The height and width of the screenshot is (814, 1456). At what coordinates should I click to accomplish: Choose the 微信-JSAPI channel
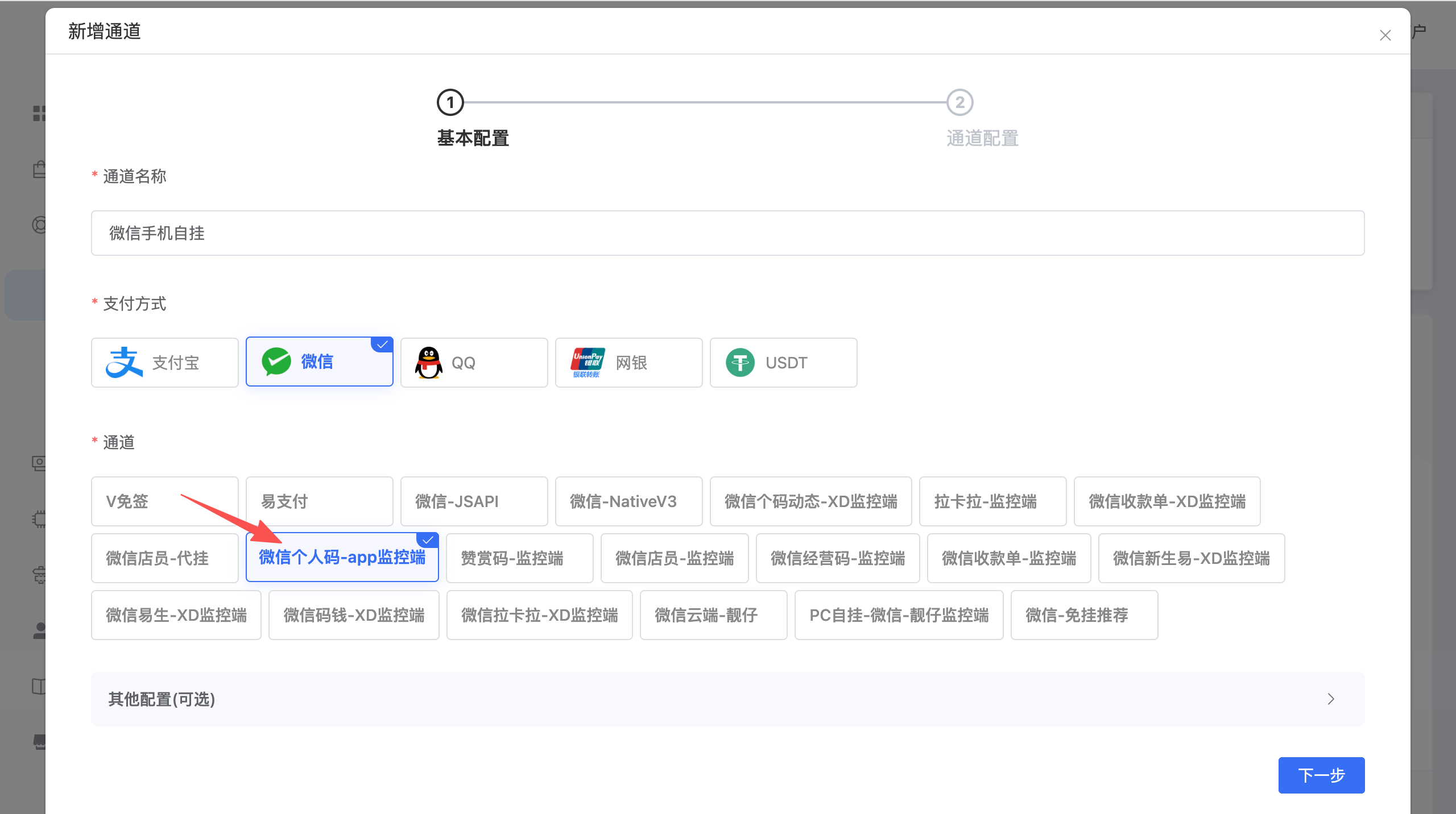click(474, 501)
